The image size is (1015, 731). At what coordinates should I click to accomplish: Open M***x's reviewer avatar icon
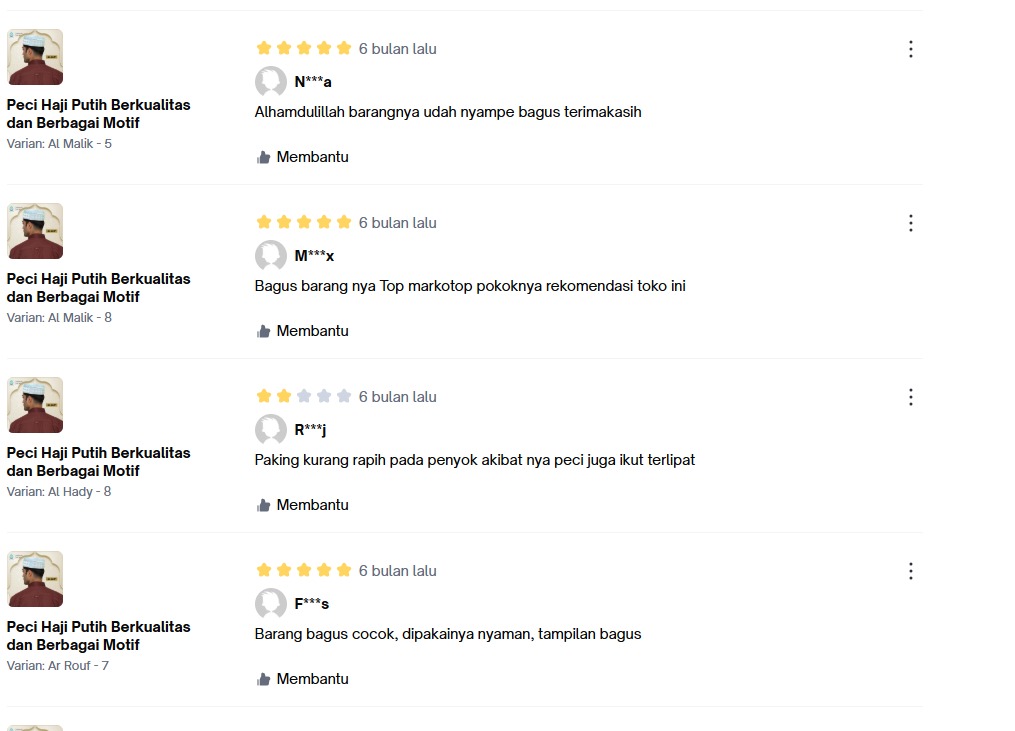[x=270, y=256]
